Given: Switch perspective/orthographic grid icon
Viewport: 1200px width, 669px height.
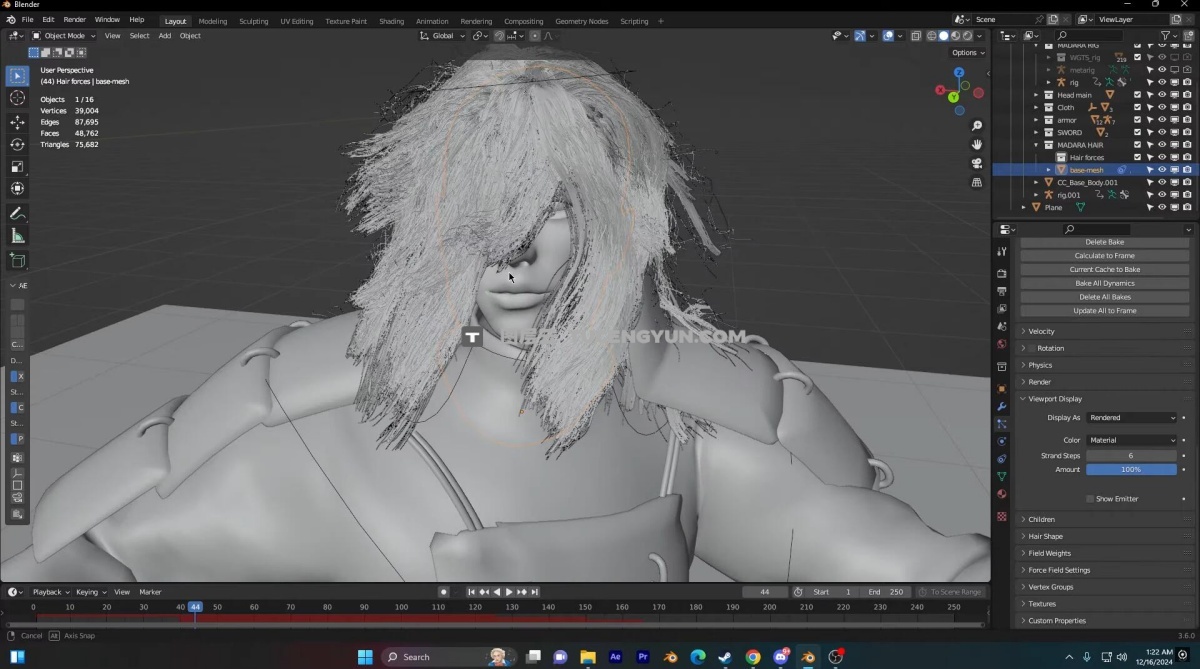Looking at the screenshot, I should point(977,183).
